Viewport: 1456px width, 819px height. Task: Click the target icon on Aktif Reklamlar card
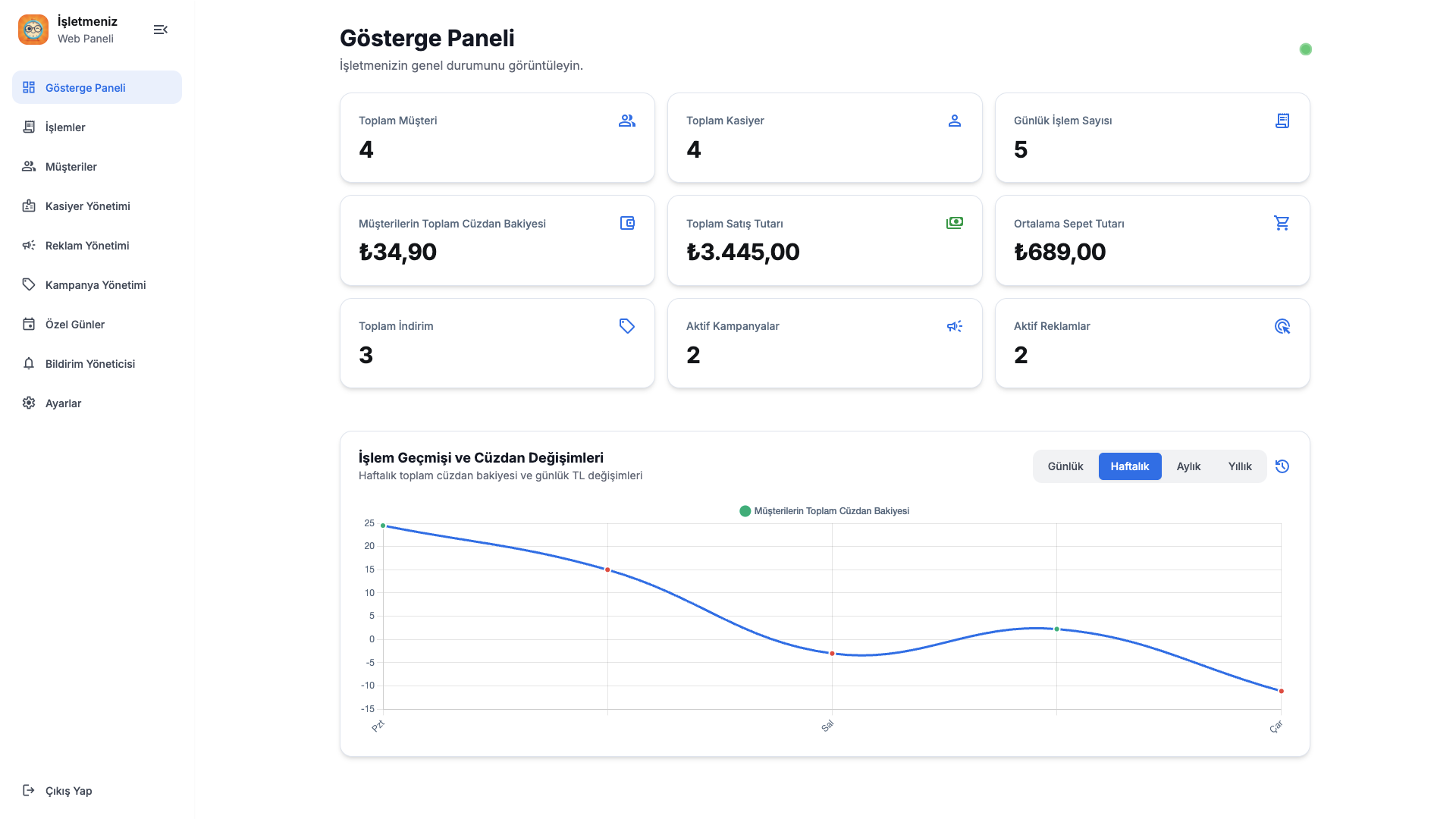pos(1282,326)
